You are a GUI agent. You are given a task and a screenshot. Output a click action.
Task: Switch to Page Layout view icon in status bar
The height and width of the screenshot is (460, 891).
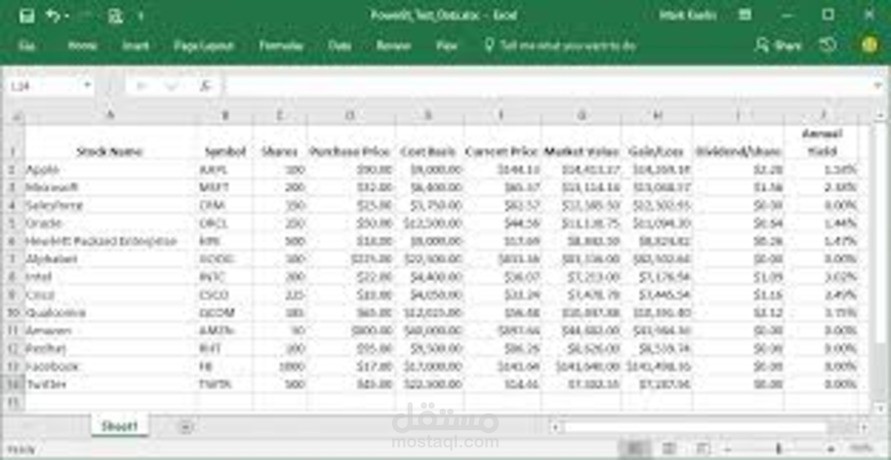coord(669,449)
